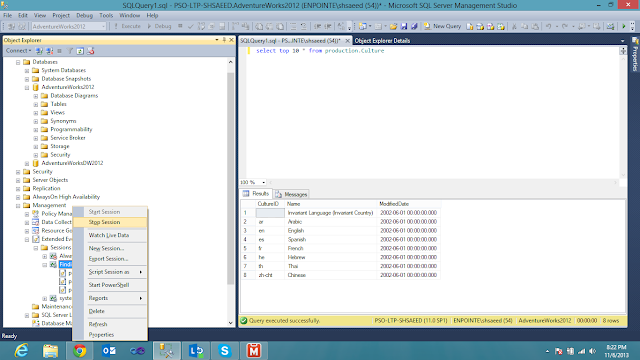Select the Service Broker tree item
The image size is (640, 360).
coord(68,138)
